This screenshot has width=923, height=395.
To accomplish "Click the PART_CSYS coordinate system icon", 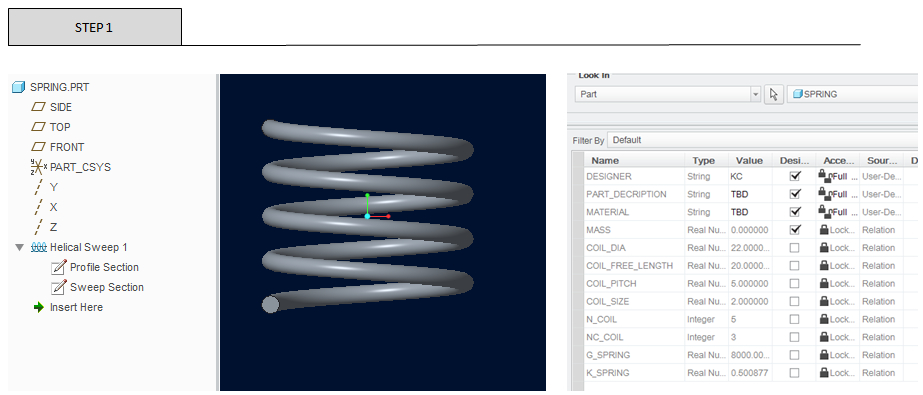I will pos(38,167).
